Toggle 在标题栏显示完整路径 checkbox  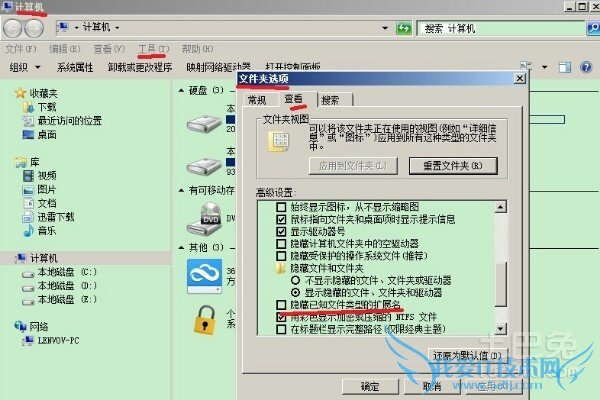point(281,329)
